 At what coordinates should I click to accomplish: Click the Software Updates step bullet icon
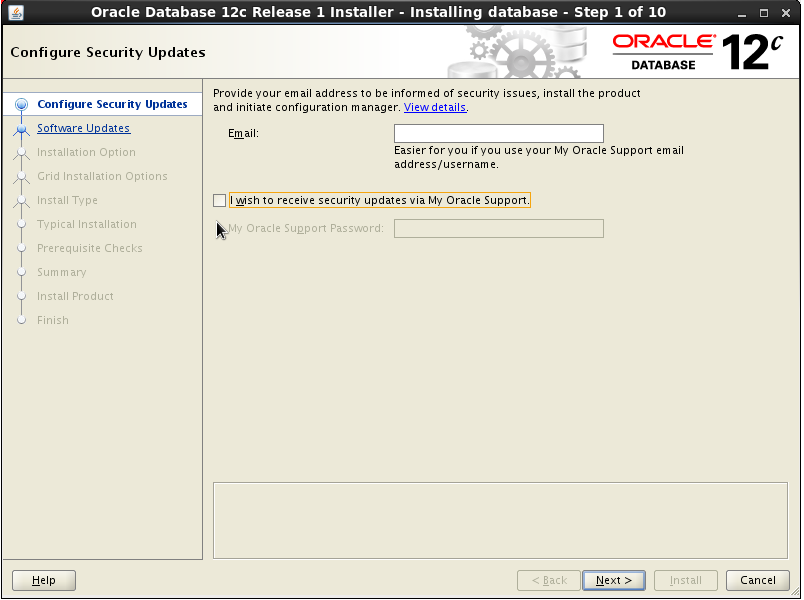22,129
